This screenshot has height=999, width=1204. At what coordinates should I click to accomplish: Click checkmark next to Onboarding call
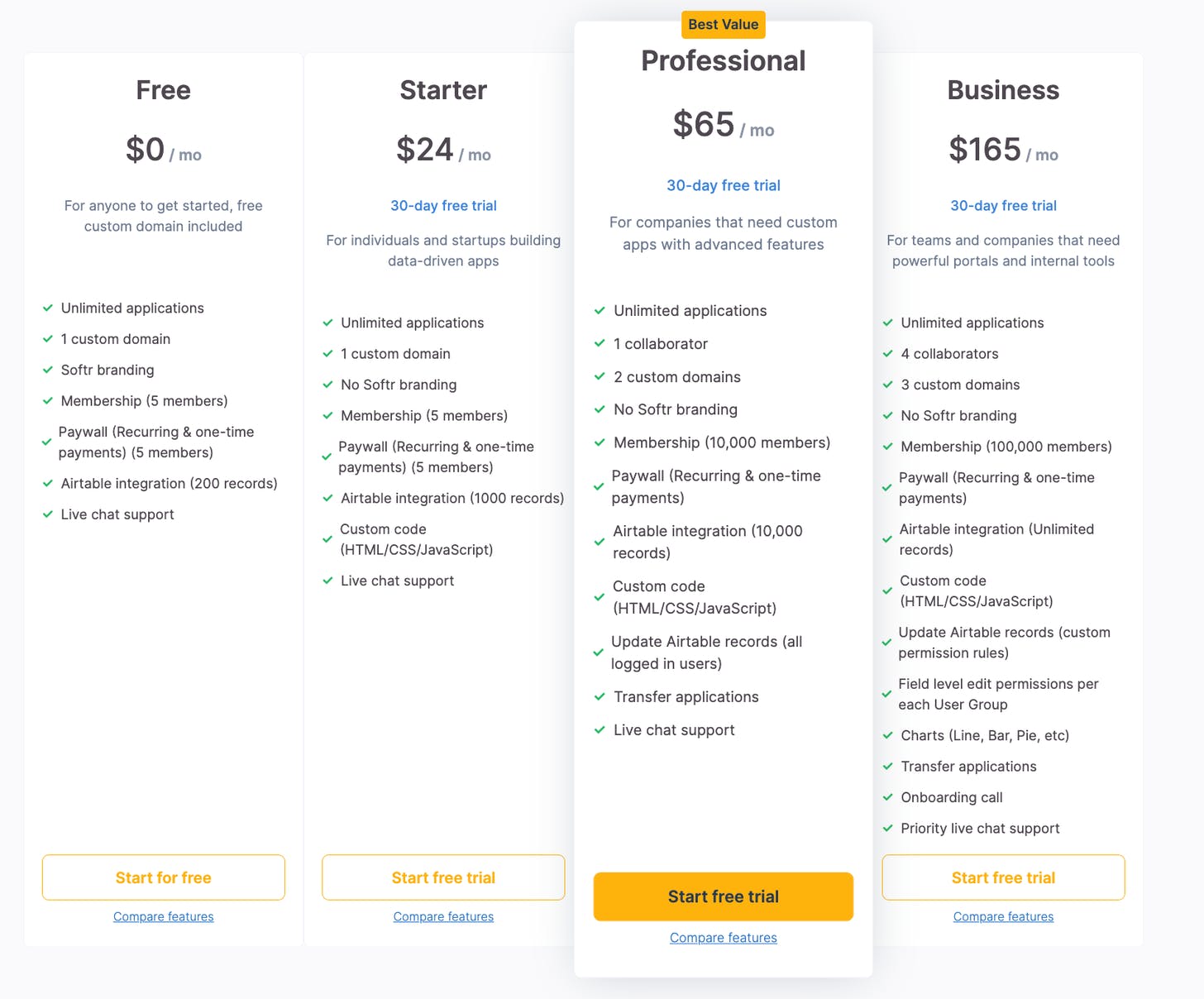[x=887, y=797]
